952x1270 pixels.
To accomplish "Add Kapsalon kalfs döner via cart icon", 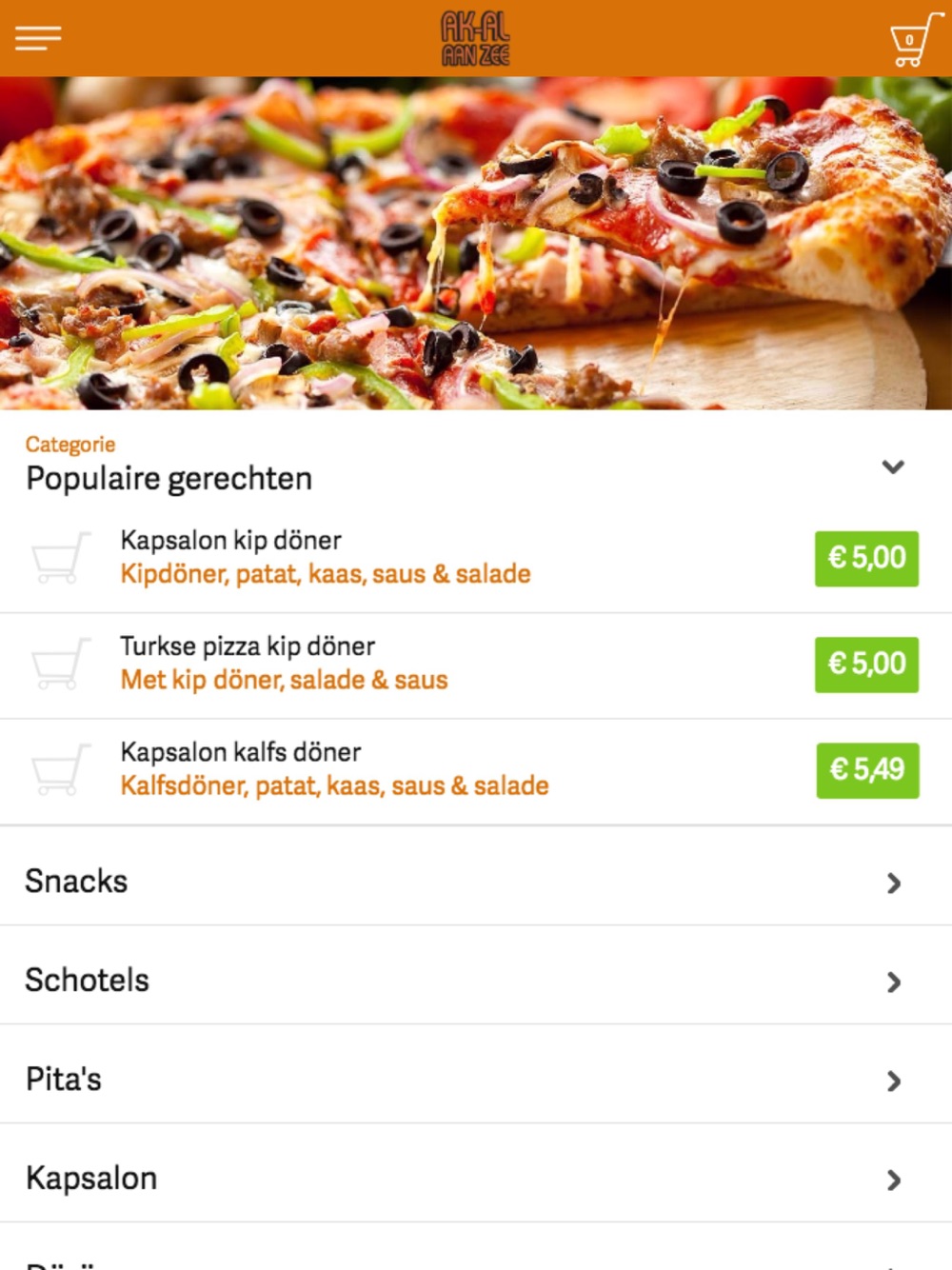I will tap(60, 769).
